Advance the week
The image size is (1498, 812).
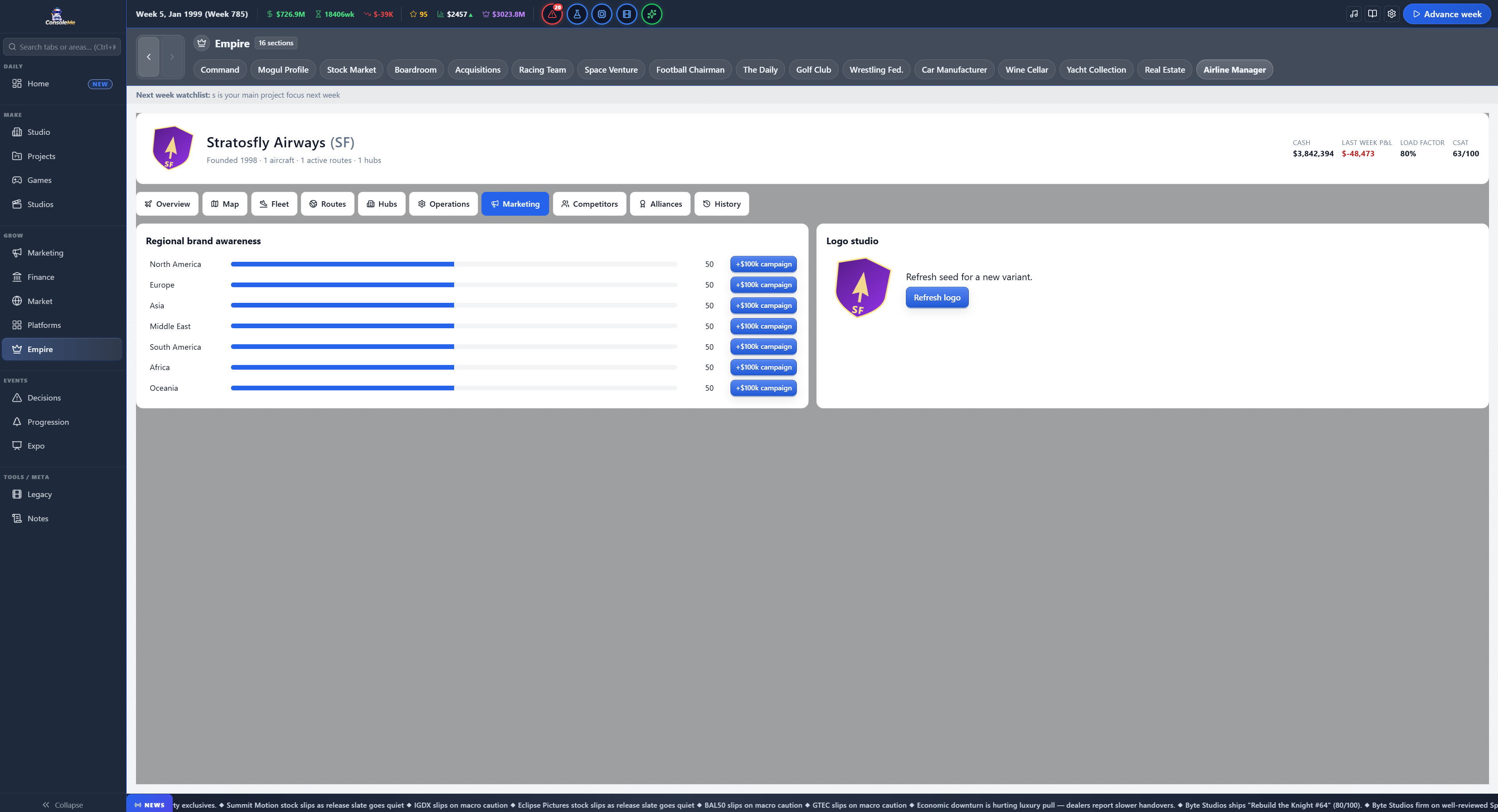click(x=1447, y=14)
